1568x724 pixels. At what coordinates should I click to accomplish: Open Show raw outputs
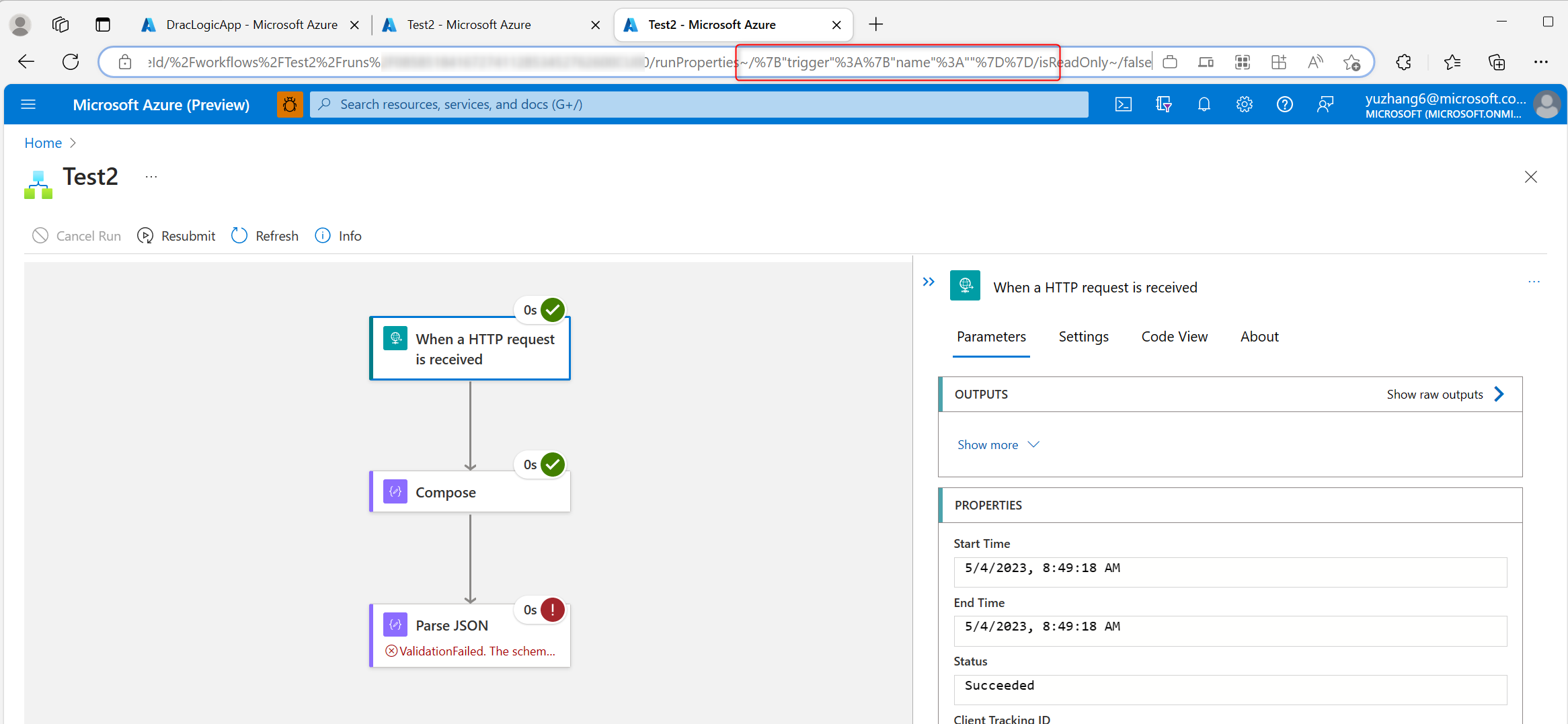(1445, 395)
